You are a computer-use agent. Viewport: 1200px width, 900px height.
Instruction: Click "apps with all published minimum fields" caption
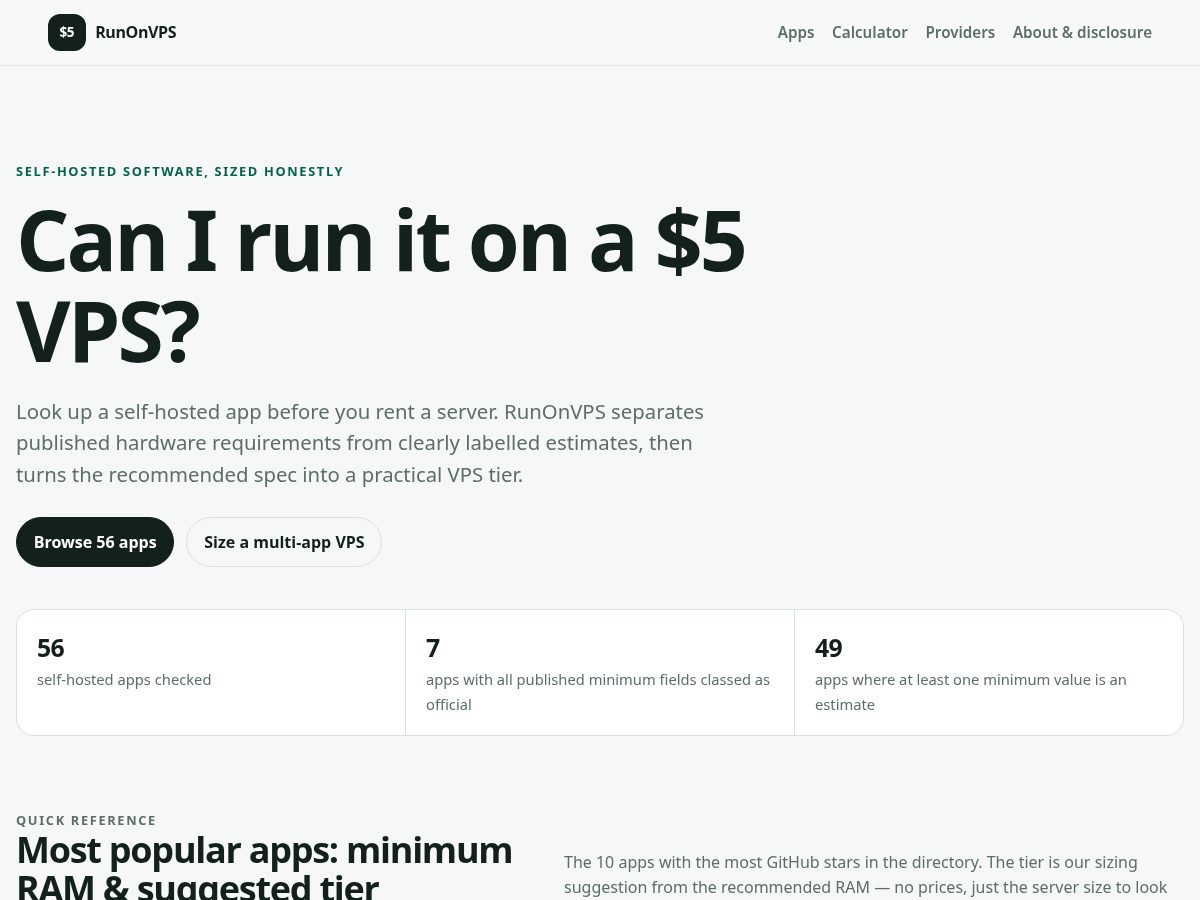point(598,692)
